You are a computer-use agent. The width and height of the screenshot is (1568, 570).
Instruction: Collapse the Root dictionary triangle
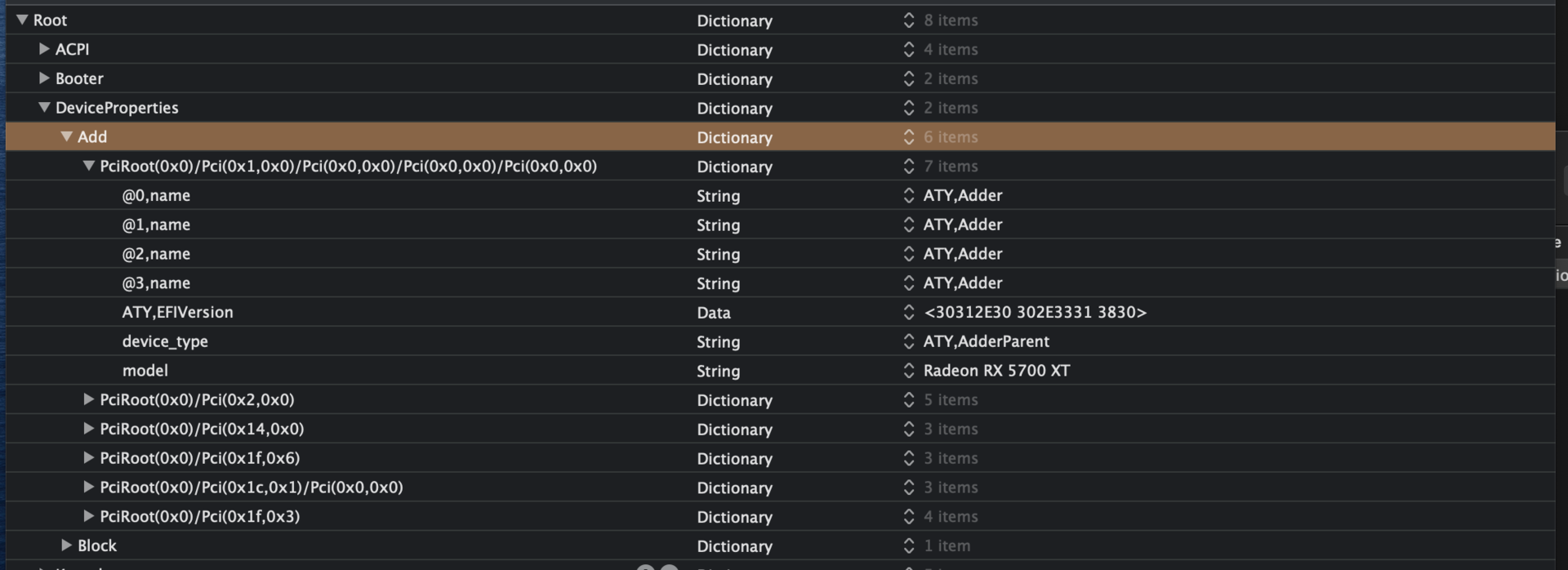tap(22, 20)
